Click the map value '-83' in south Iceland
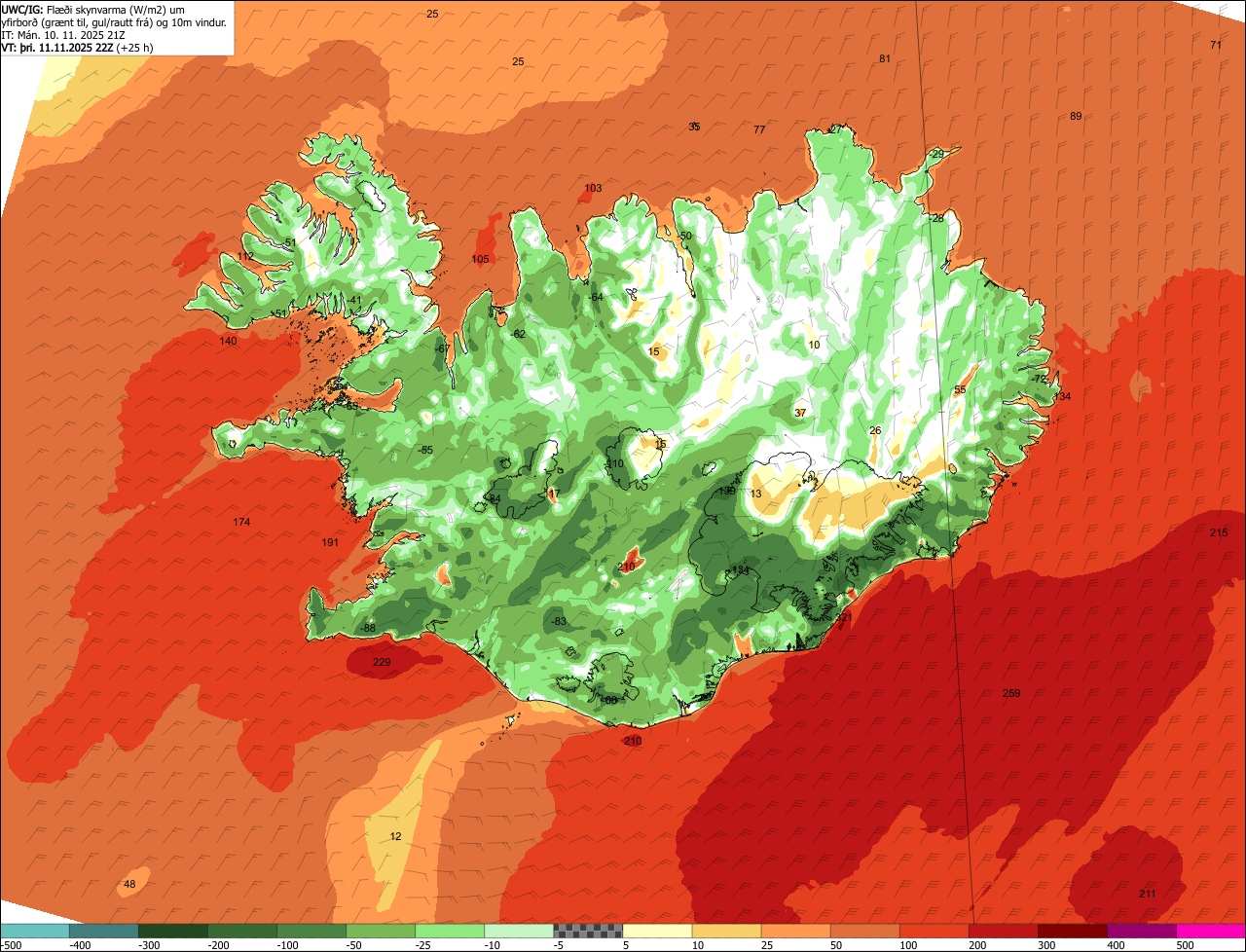1246x952 pixels. click(559, 621)
